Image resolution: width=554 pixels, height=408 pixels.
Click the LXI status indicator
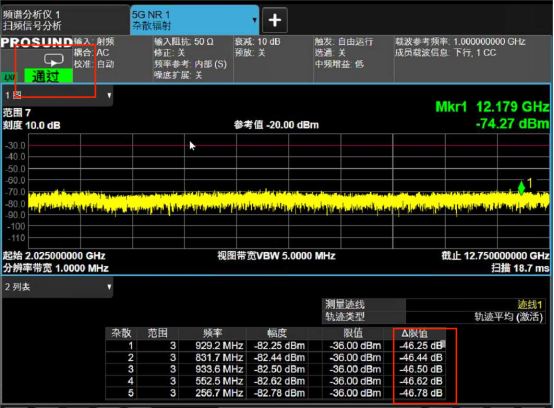click(x=11, y=77)
